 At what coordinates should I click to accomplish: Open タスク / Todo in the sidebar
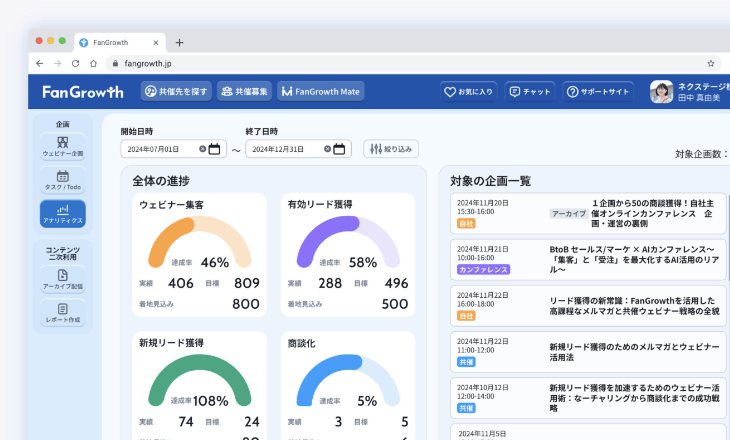63,180
